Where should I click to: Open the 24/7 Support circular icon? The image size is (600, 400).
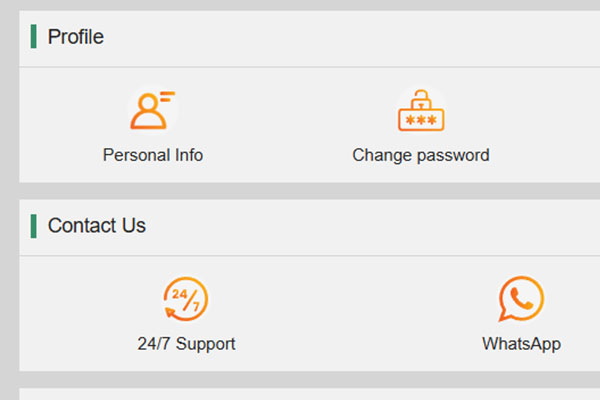pos(186,299)
